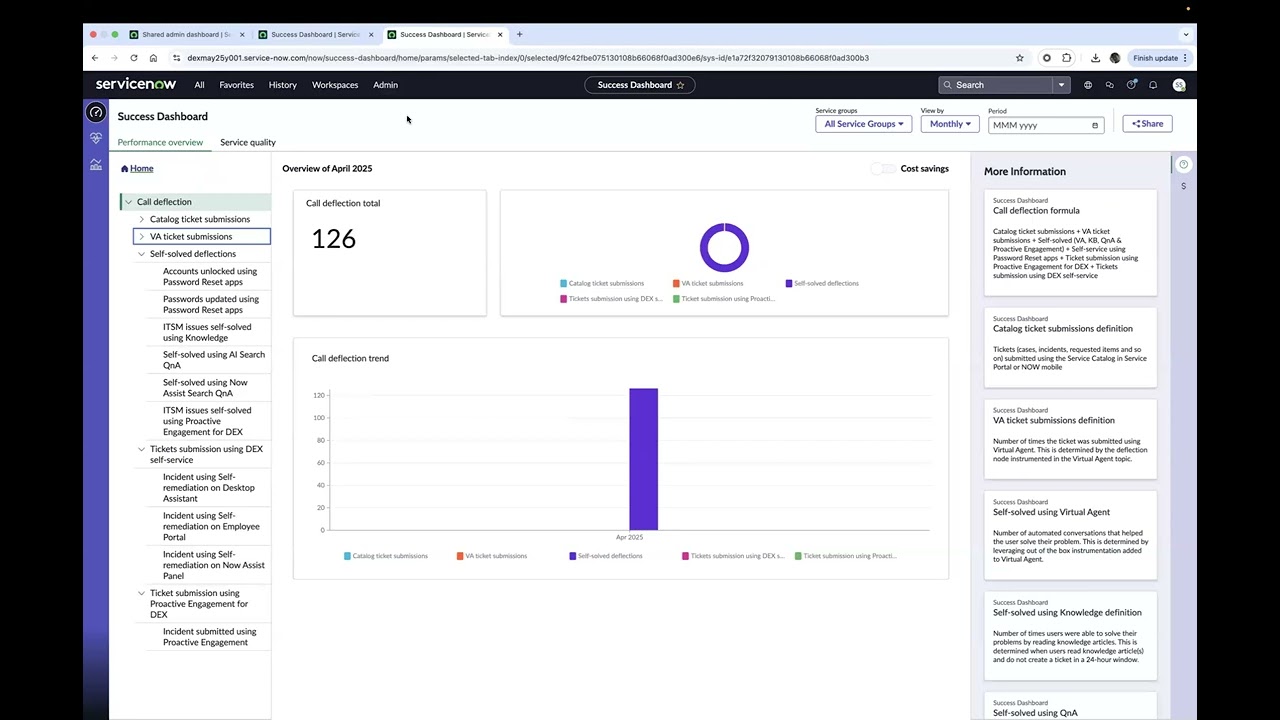Viewport: 1280px width, 720px height.
Task: Click the browser home icon
Action: (152, 58)
